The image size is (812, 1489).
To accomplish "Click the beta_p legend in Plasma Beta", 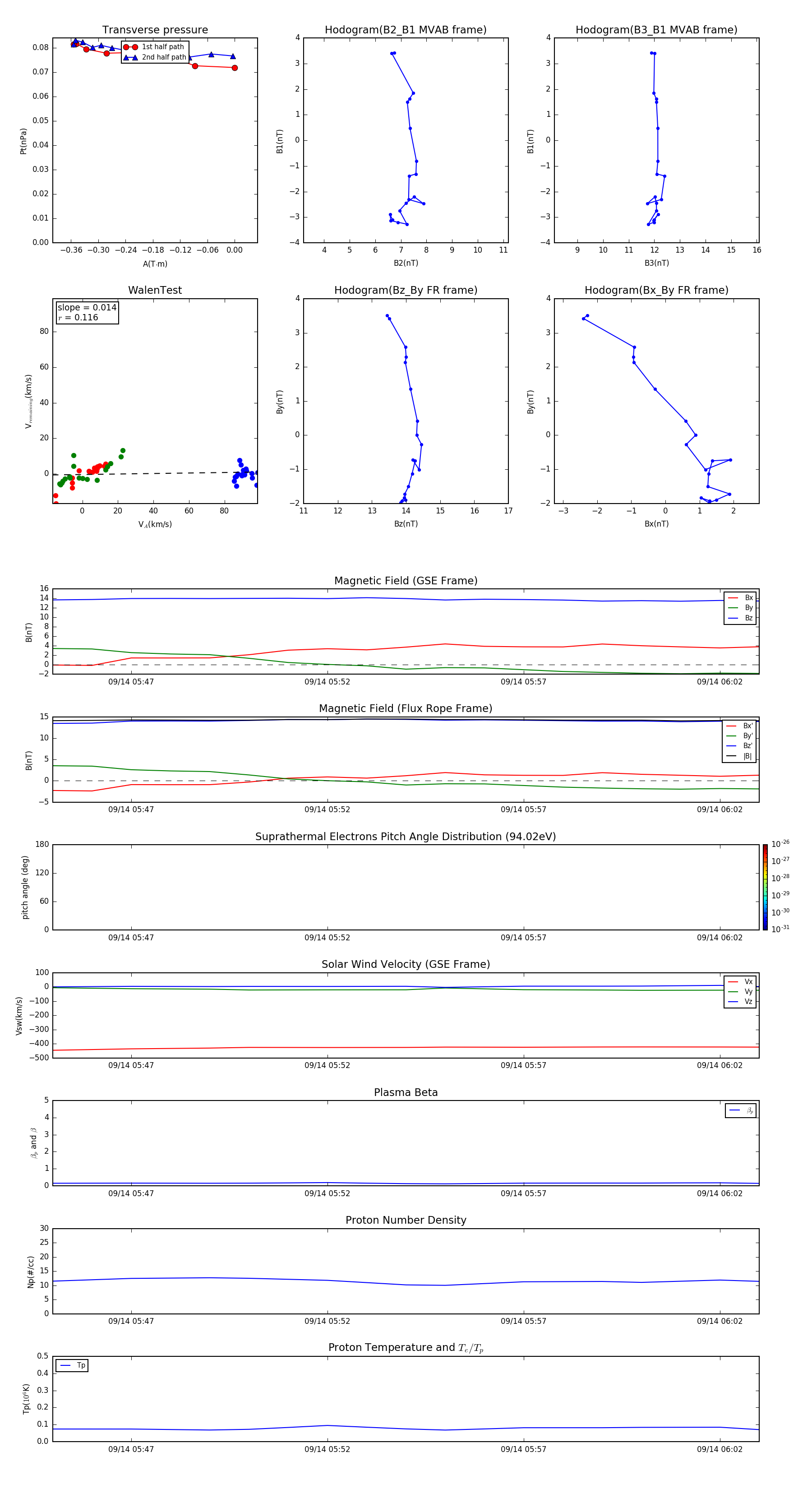I will click(741, 1110).
